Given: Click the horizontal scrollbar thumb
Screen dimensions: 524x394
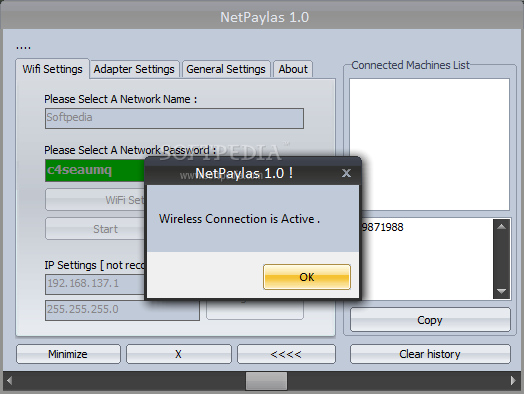Looking at the screenshot, I should click(266, 381).
